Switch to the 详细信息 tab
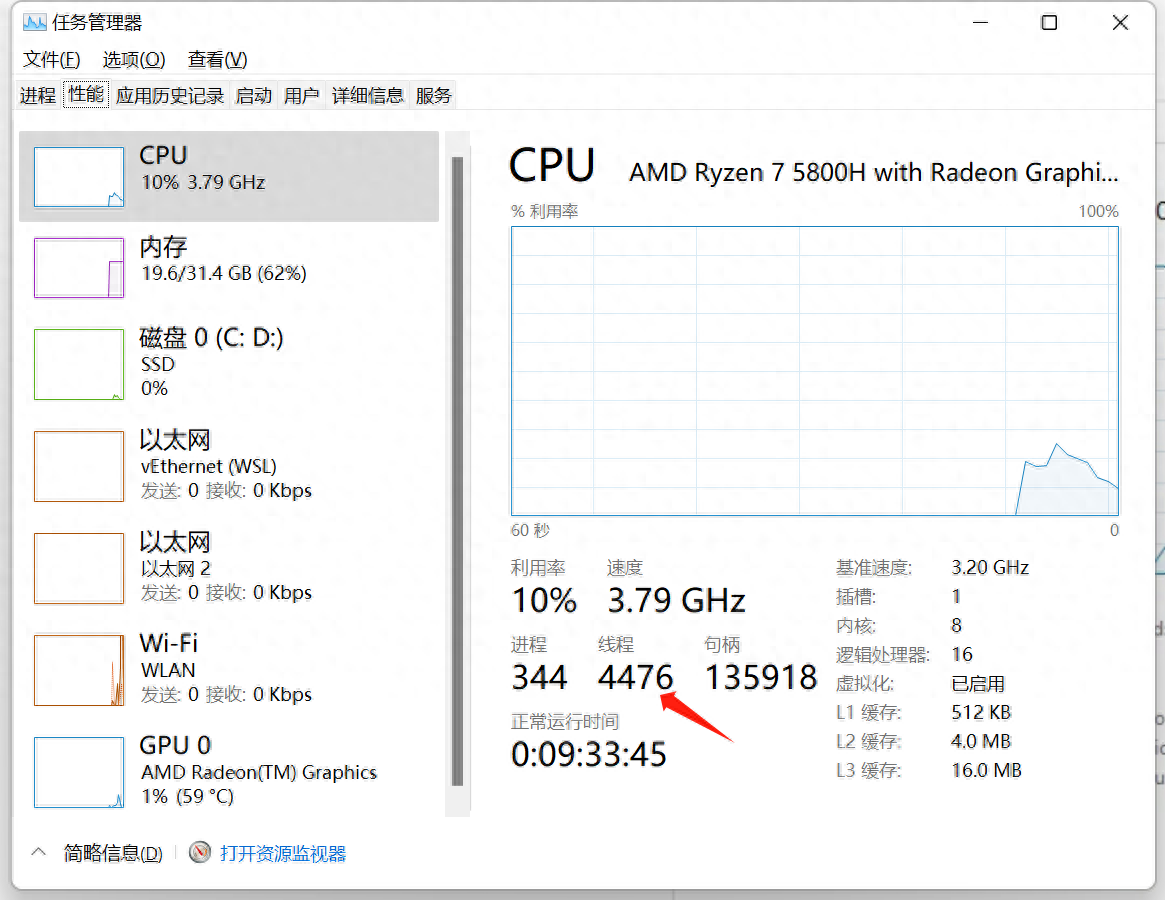 pyautogui.click(x=368, y=95)
